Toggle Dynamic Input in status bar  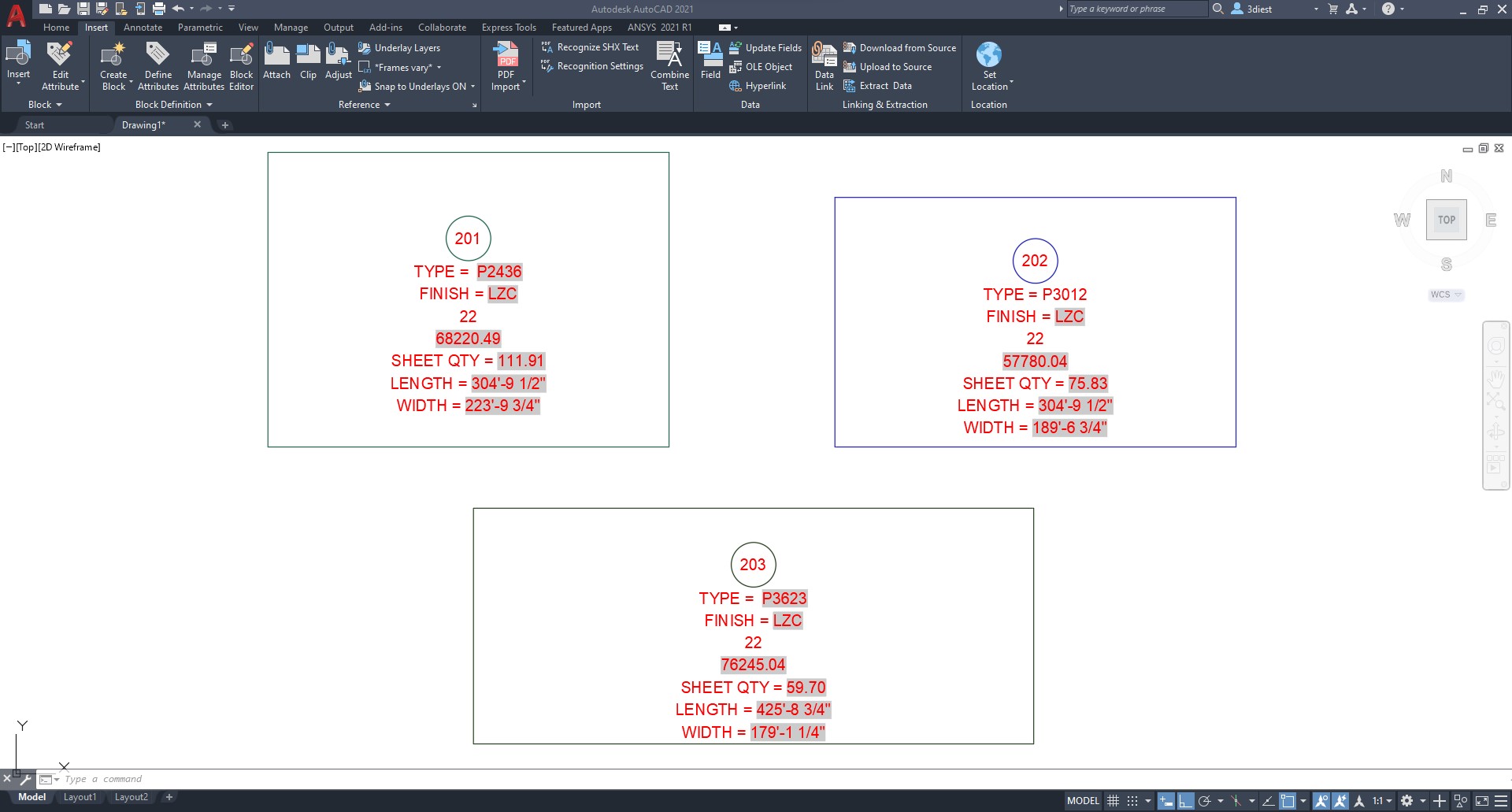[1166, 801]
